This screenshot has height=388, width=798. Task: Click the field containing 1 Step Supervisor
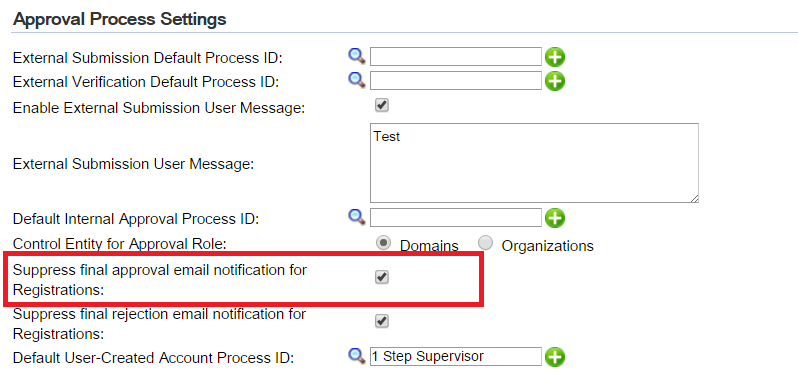click(455, 356)
